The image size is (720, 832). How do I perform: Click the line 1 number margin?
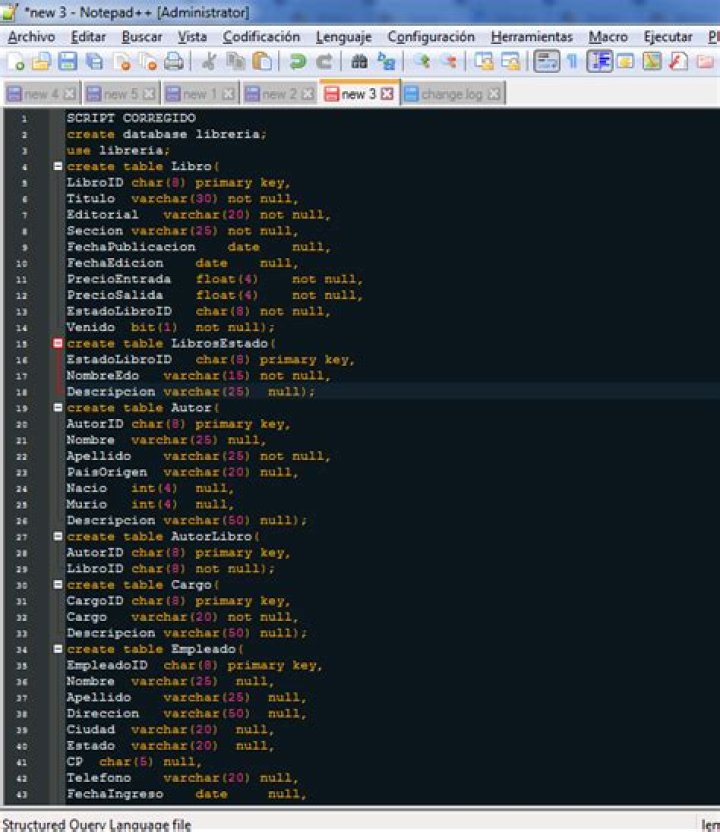tap(24, 119)
